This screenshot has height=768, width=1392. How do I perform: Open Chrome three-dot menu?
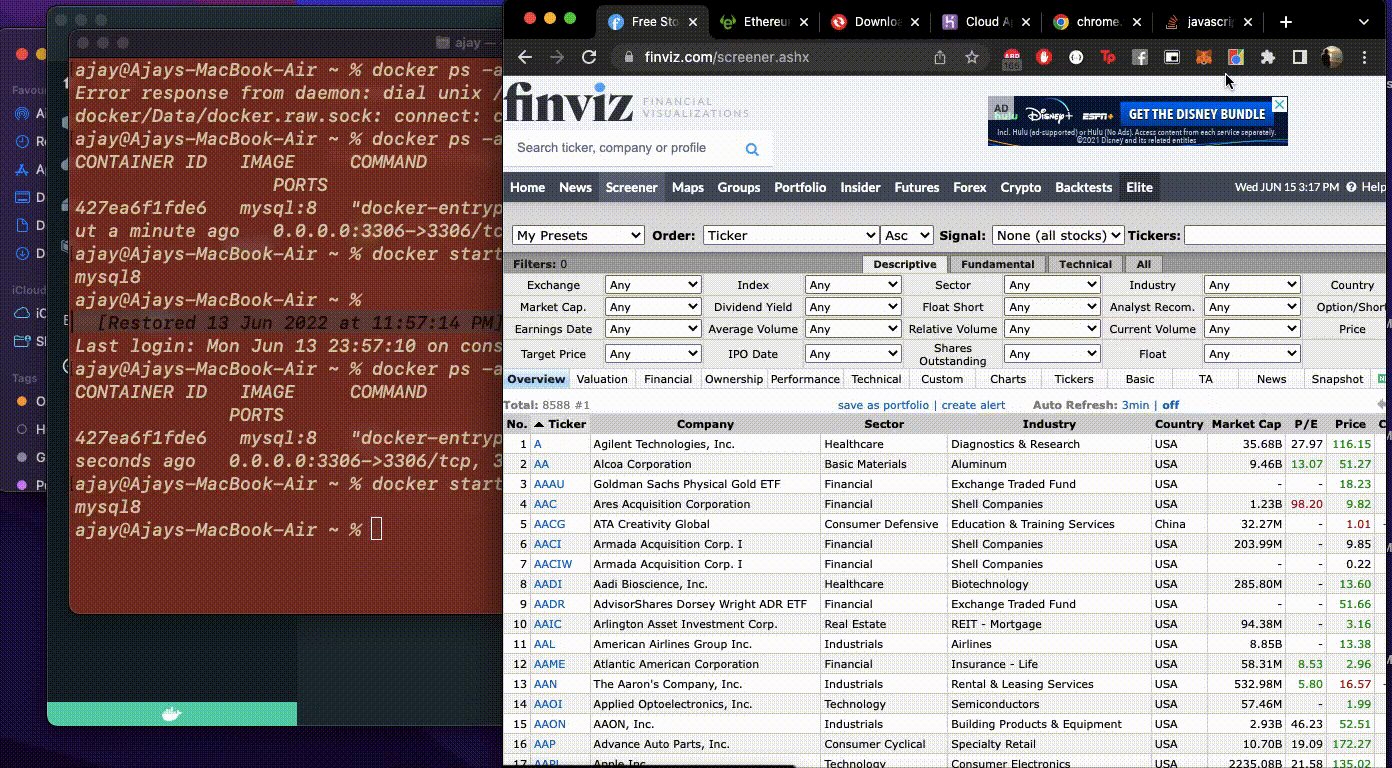[x=1364, y=57]
